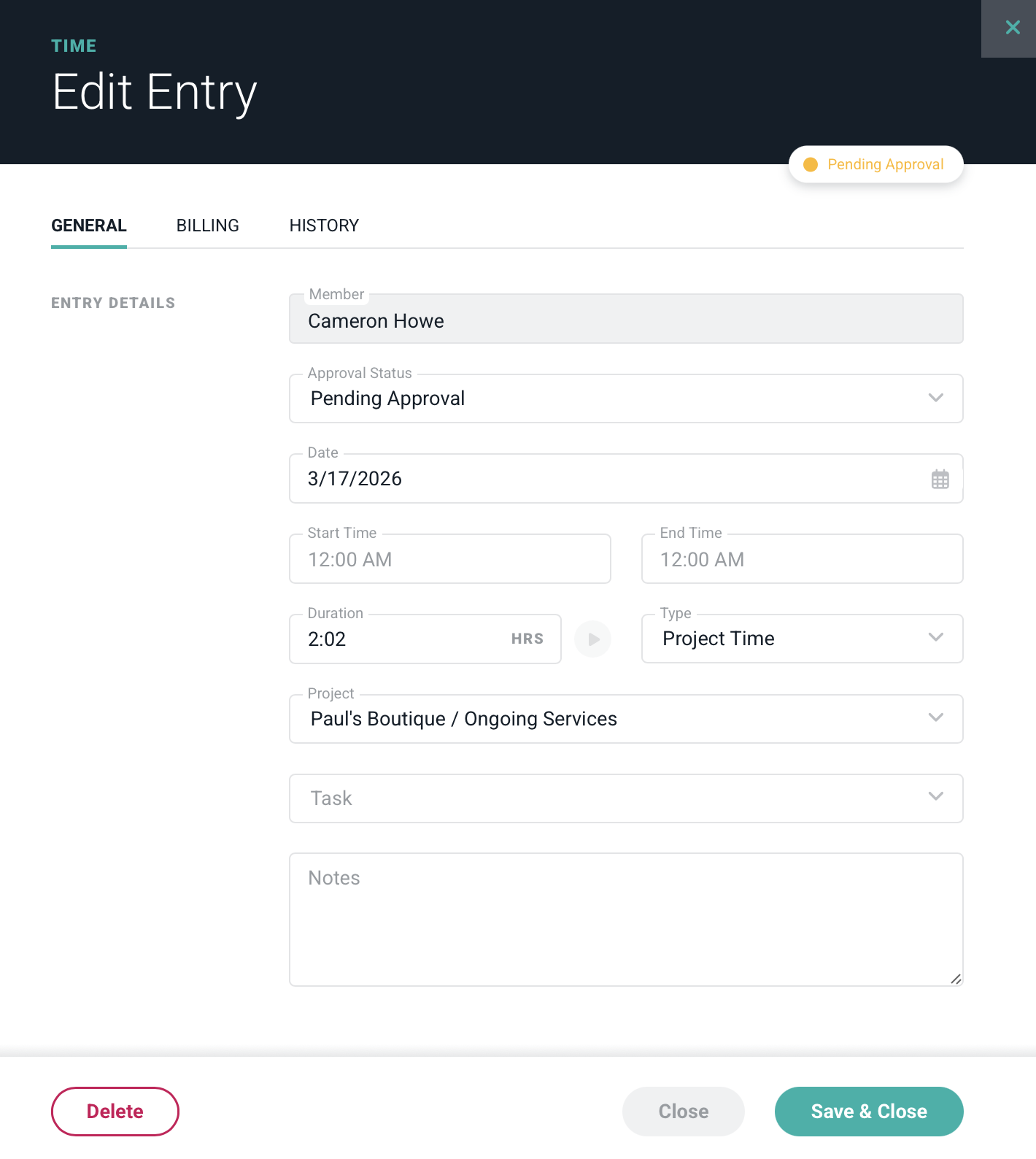Focus the Start Time field
Image resolution: width=1036 pixels, height=1159 pixels.
click(449, 560)
